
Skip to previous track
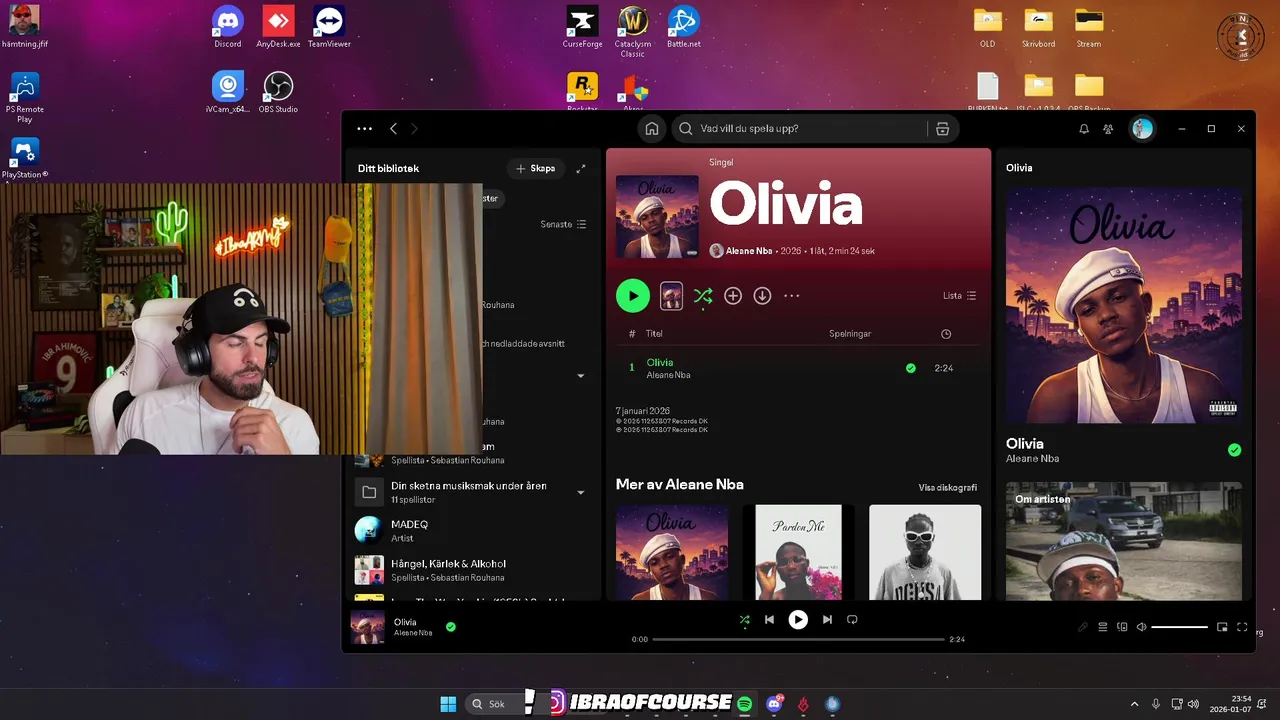pos(769,619)
